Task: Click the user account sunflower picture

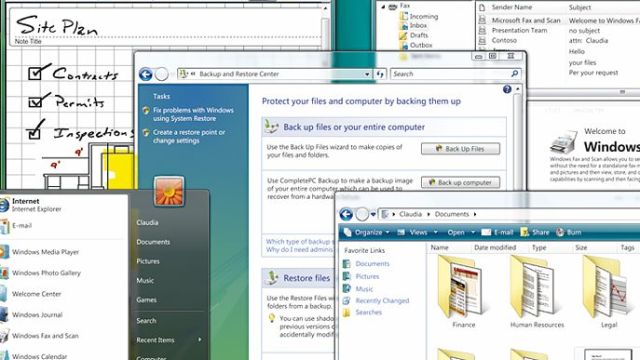Action: pyautogui.click(x=169, y=191)
